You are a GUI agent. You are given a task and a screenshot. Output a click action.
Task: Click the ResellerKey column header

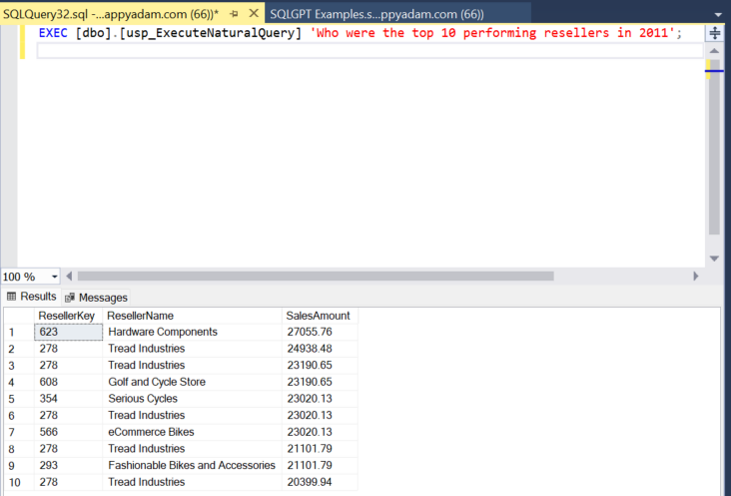(68, 316)
